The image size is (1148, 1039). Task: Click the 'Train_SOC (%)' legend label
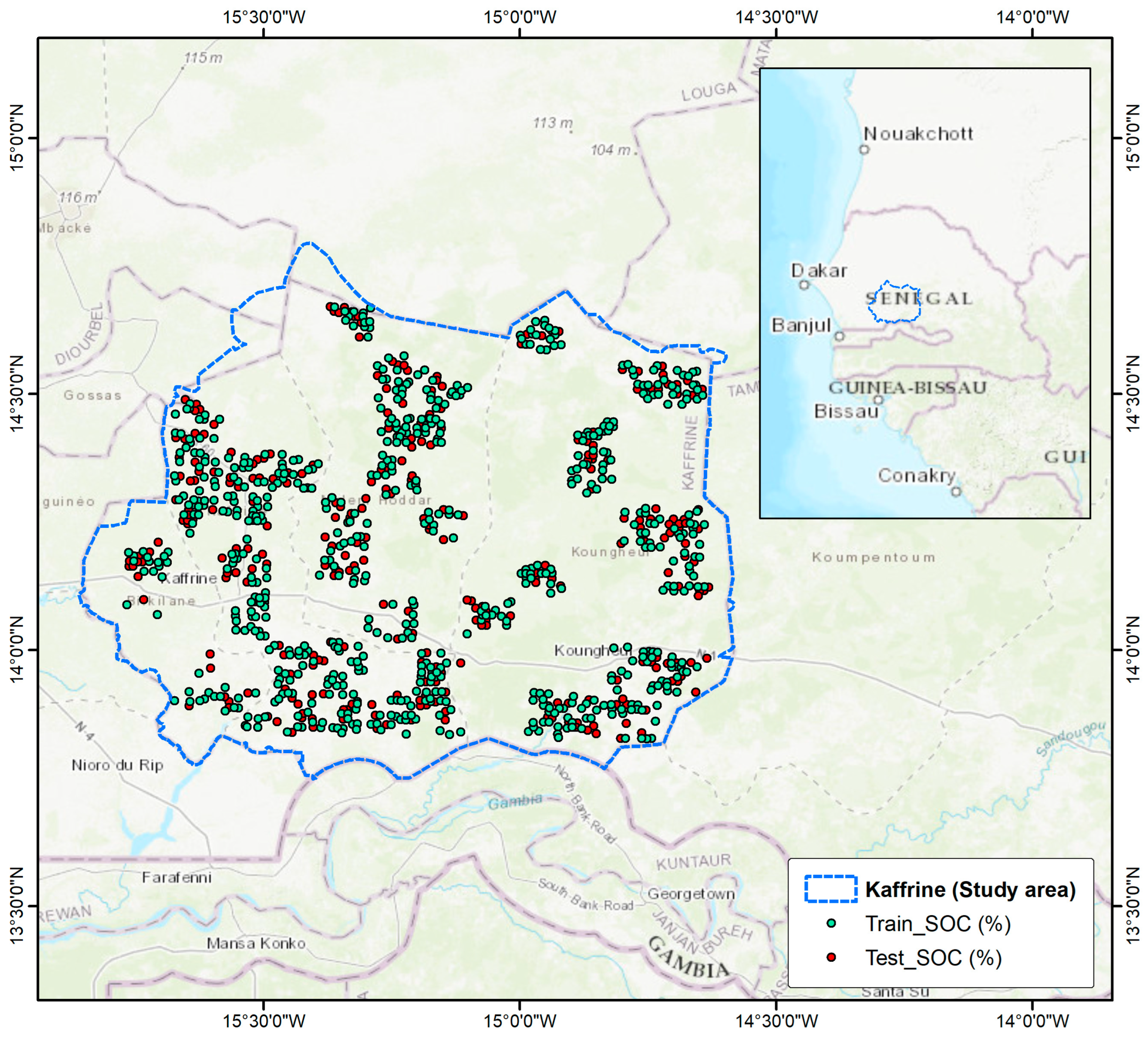pos(938,924)
